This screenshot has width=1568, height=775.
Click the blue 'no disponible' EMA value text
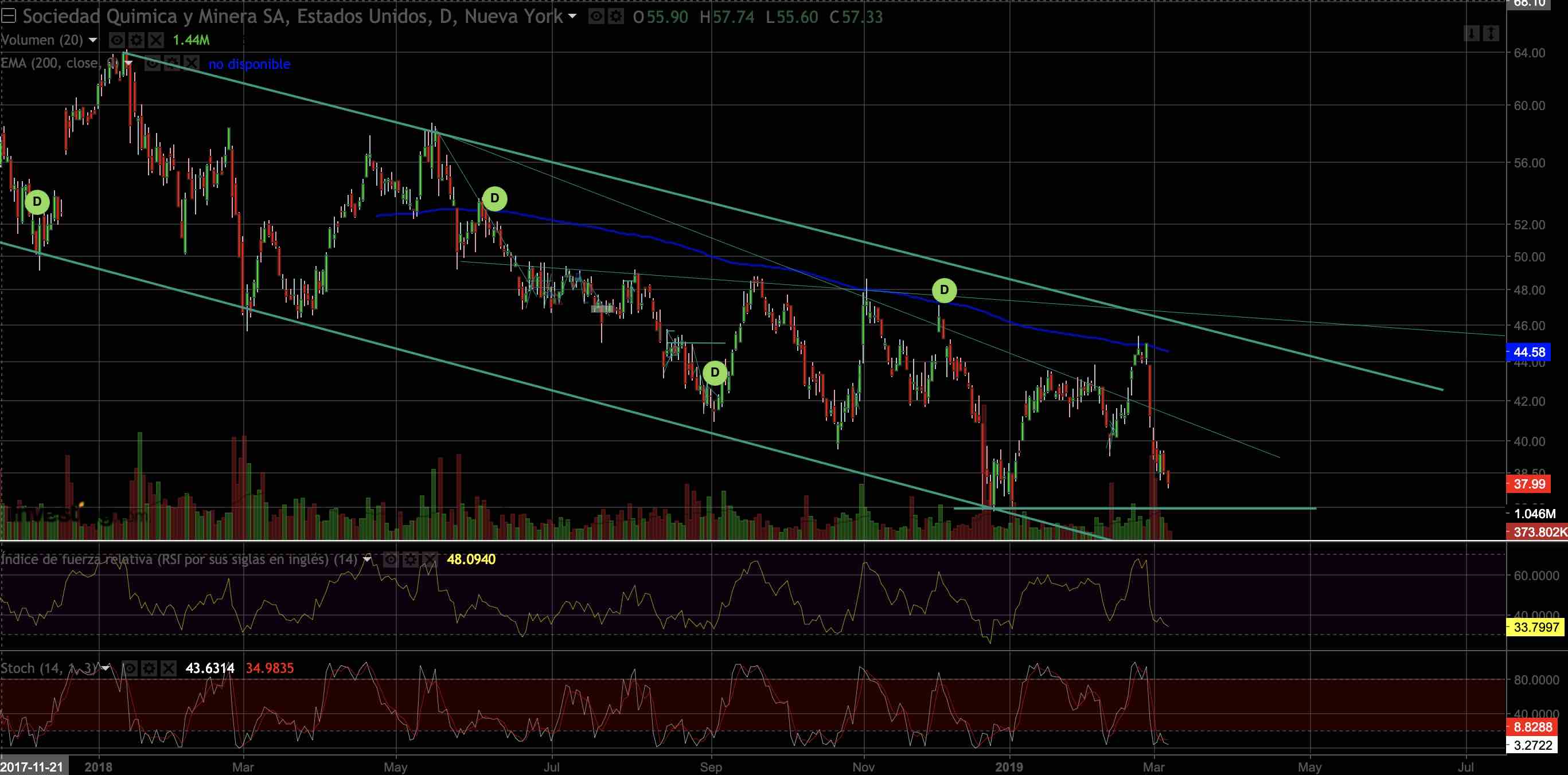(x=249, y=64)
